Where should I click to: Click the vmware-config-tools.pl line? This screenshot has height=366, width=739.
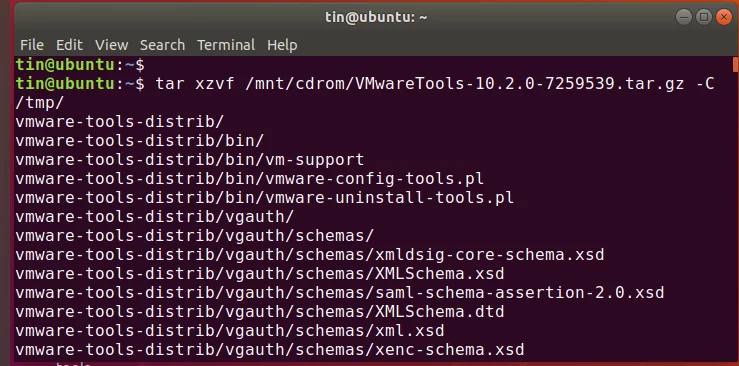tap(249, 179)
